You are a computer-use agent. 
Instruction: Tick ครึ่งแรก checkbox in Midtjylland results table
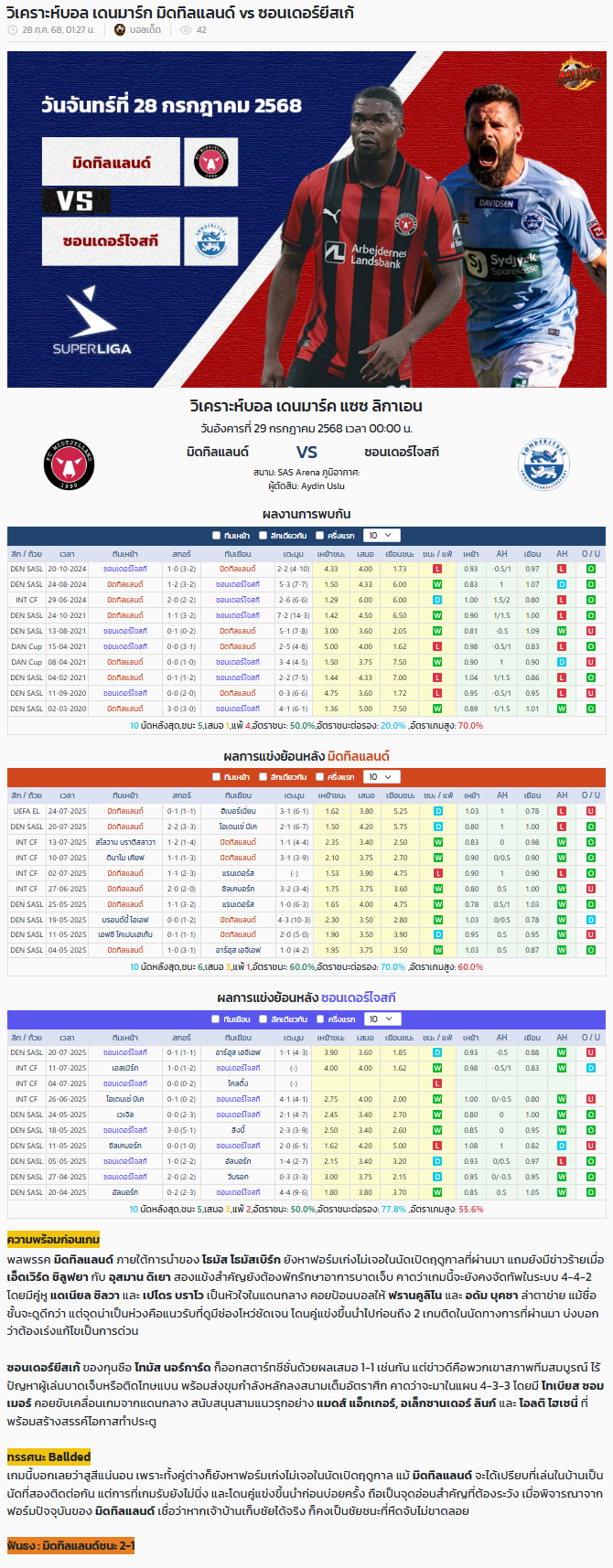[319, 777]
